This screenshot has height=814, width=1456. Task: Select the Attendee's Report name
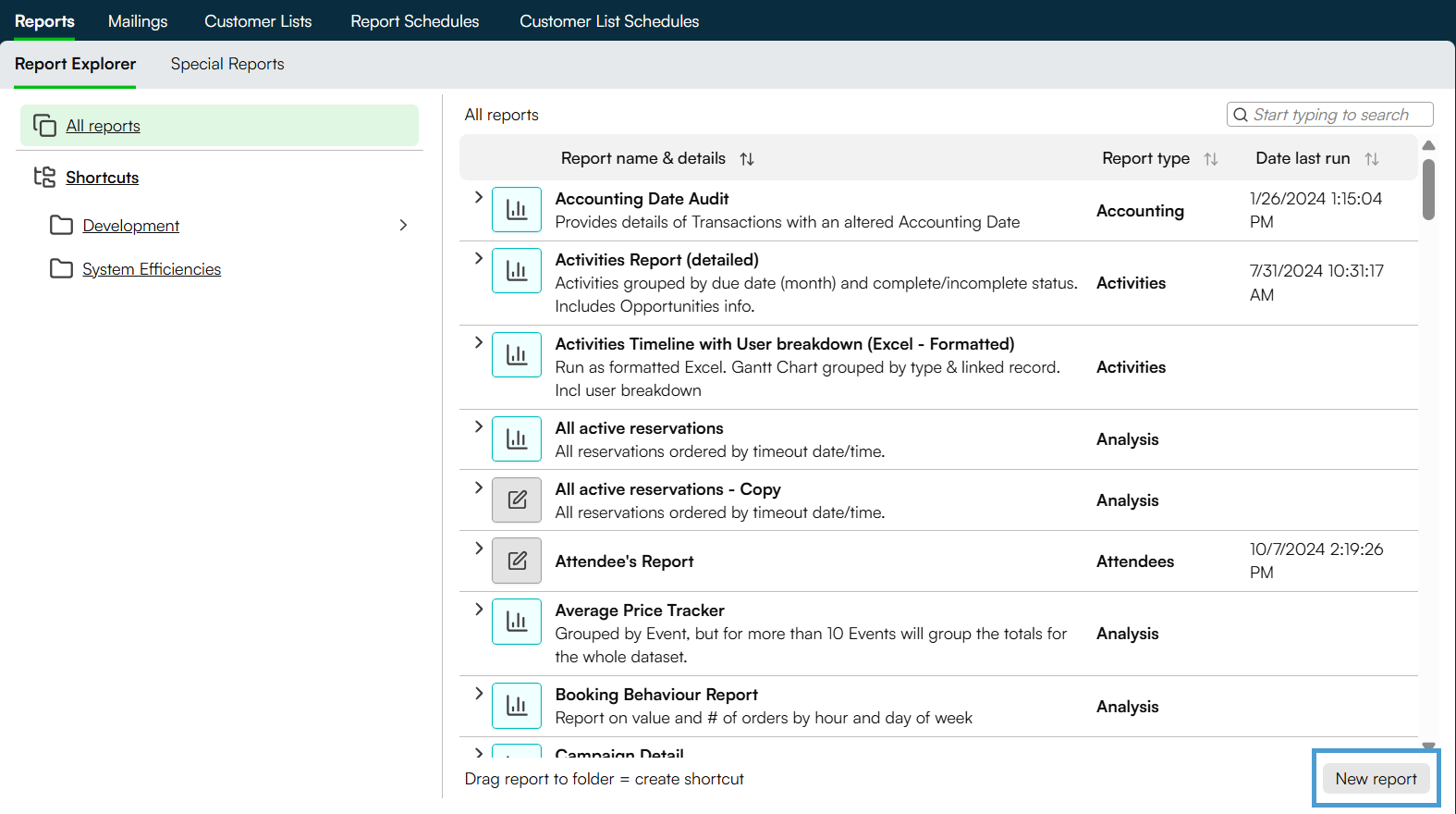coord(624,561)
